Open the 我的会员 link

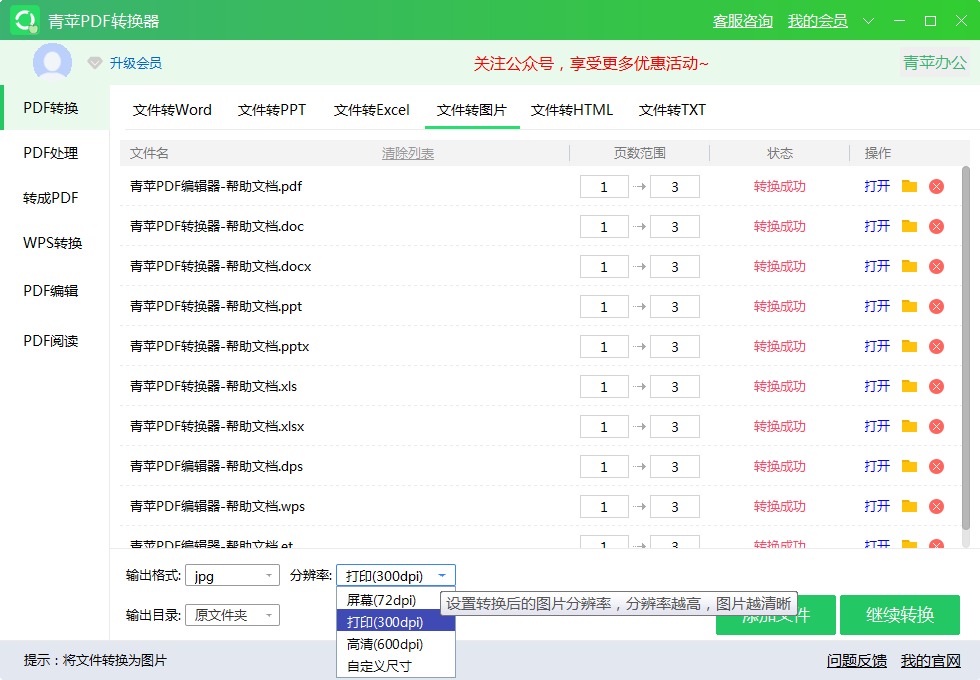pos(818,21)
